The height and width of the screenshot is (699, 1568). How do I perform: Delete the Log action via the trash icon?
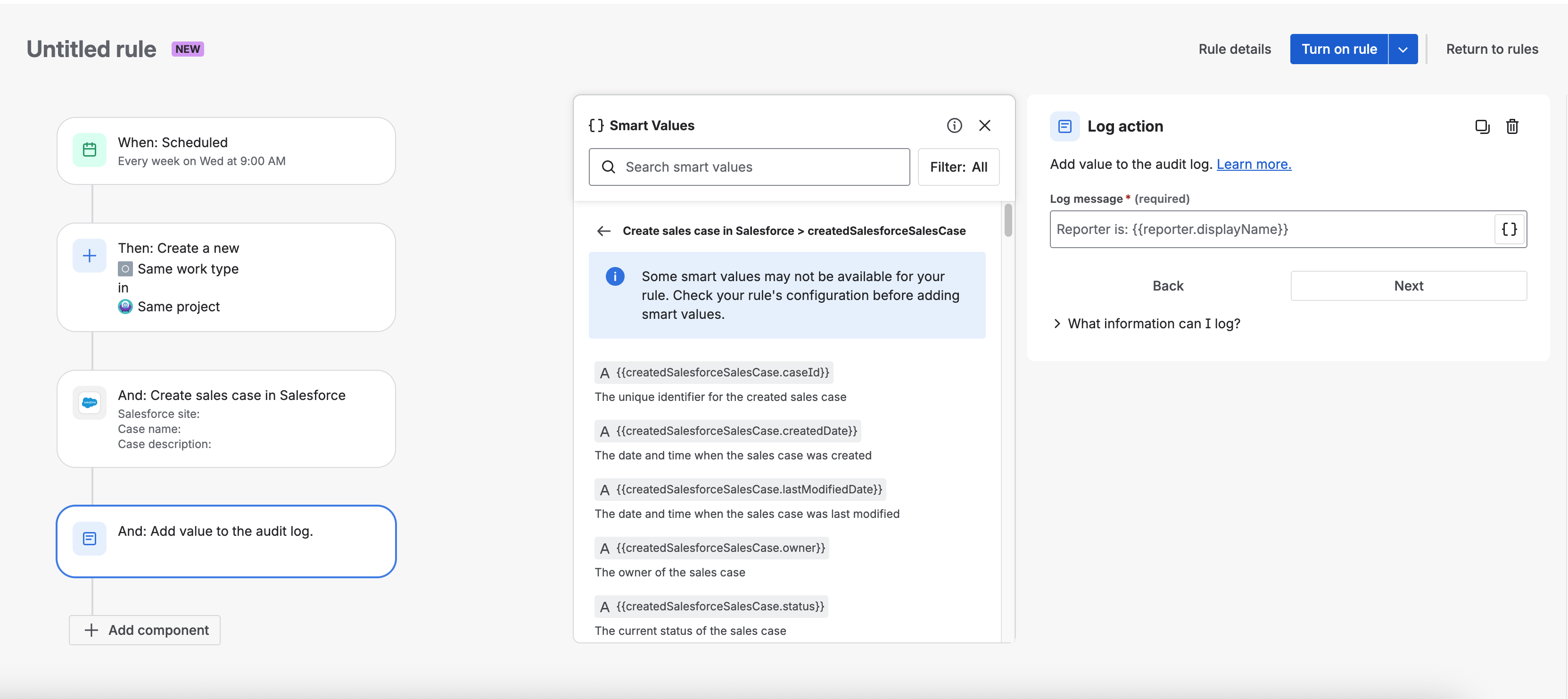[1513, 127]
